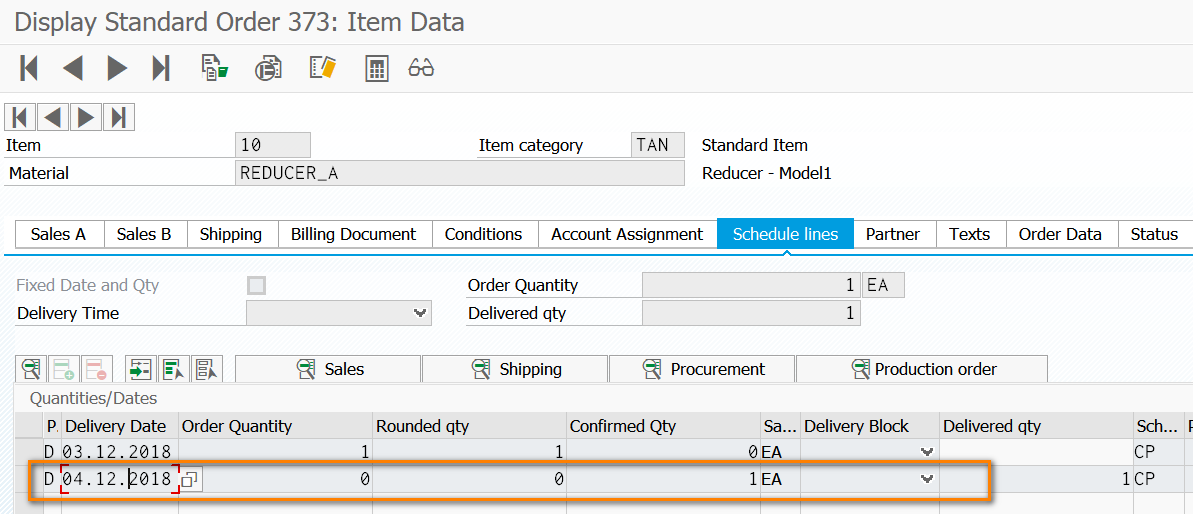1193x514 pixels.
Task: Switch to the Conditions tab
Action: point(483,234)
